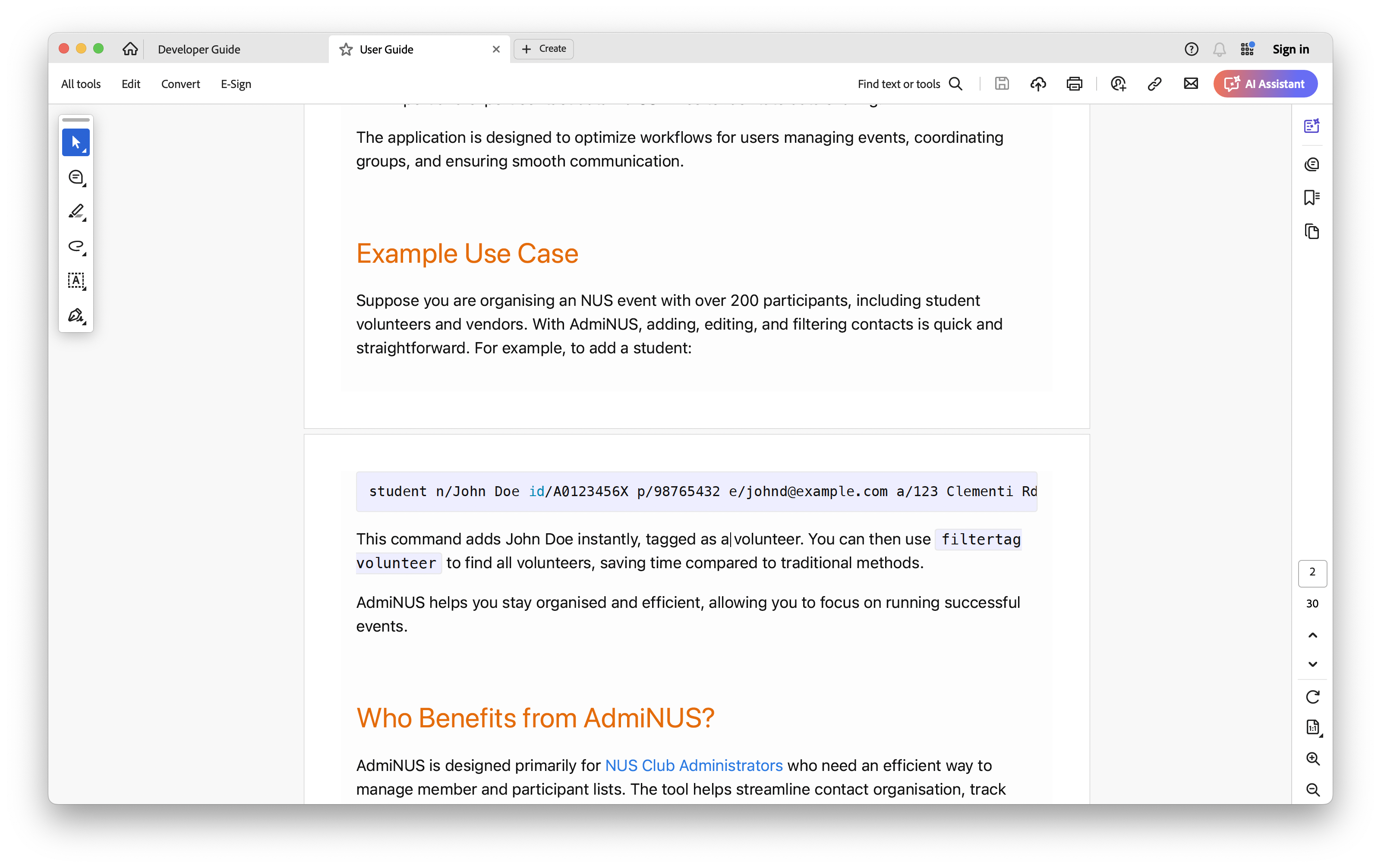Screen dimensions: 1381x868
Task: Open the page thumbnails panel
Action: click(x=1312, y=232)
